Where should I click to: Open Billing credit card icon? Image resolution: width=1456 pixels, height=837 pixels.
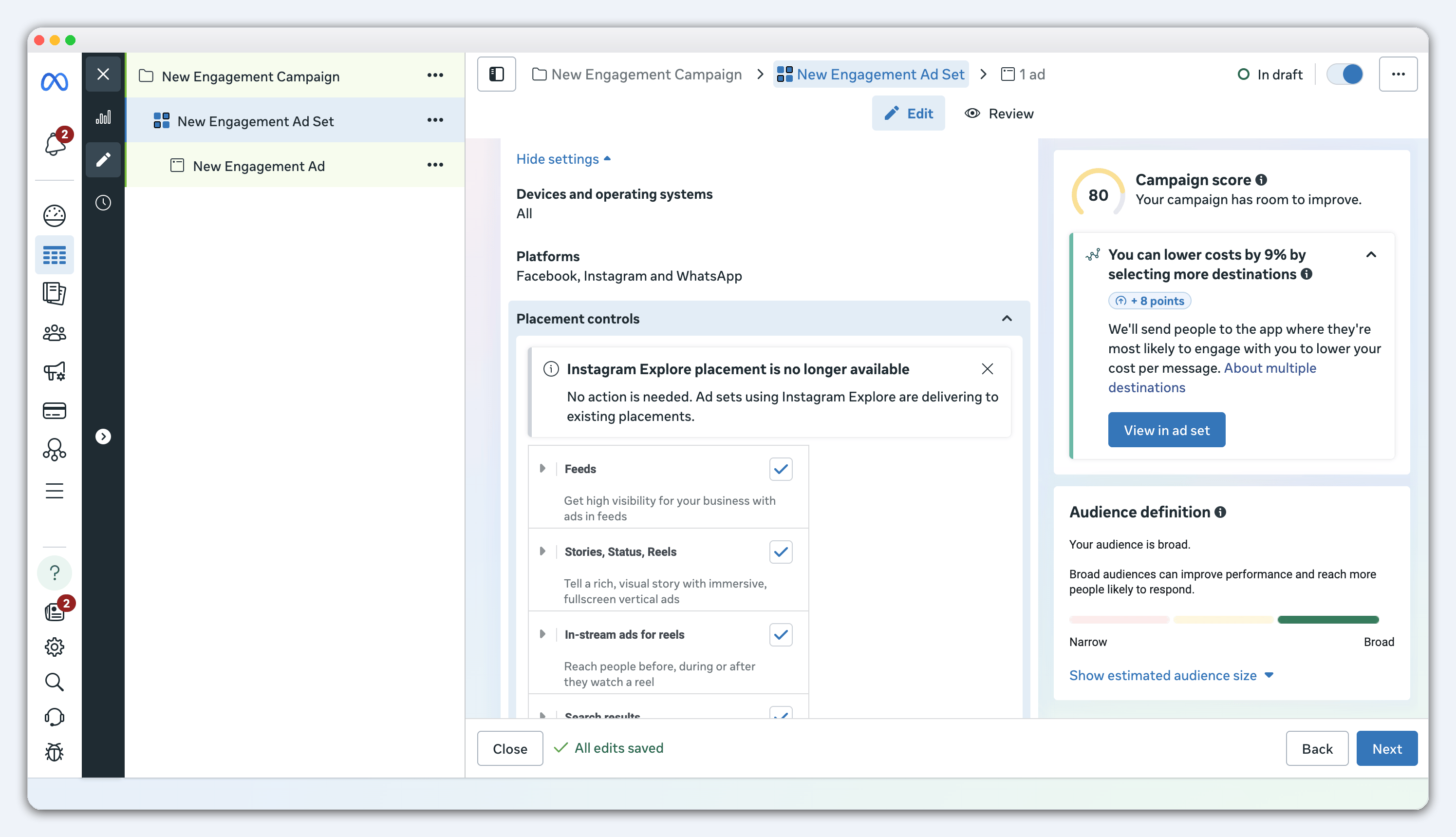55,410
